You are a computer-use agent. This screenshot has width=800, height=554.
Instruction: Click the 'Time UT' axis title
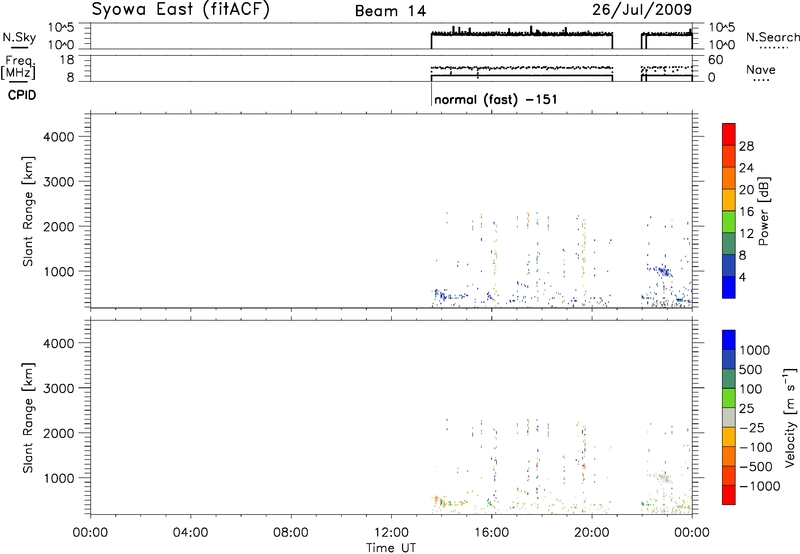(x=391, y=547)
